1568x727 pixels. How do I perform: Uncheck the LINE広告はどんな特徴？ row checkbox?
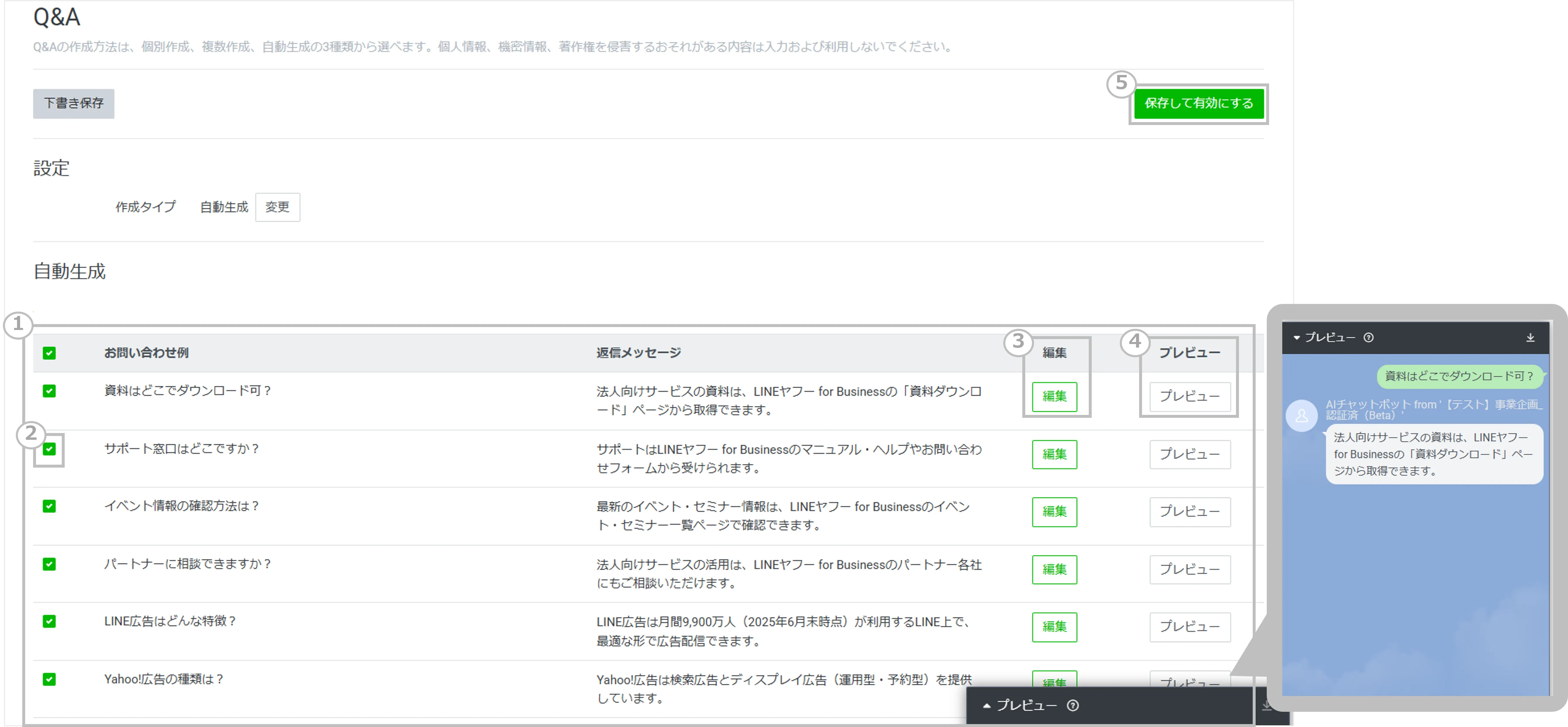[49, 621]
